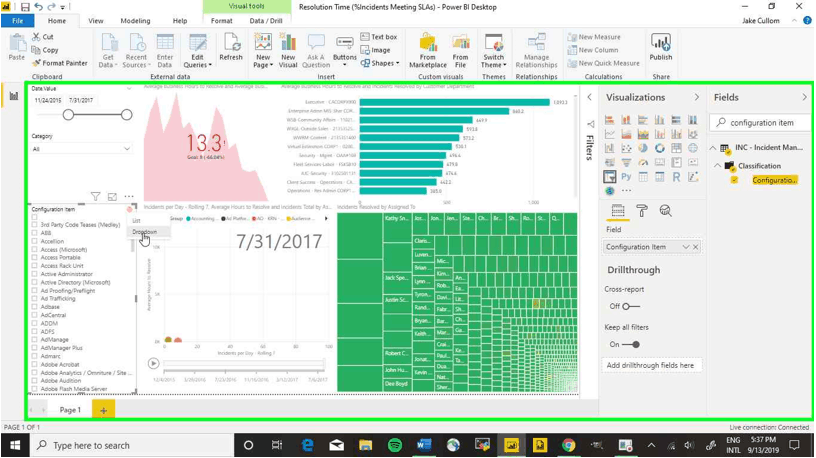Insert a Text box
816x458 pixels.
[x=379, y=37]
